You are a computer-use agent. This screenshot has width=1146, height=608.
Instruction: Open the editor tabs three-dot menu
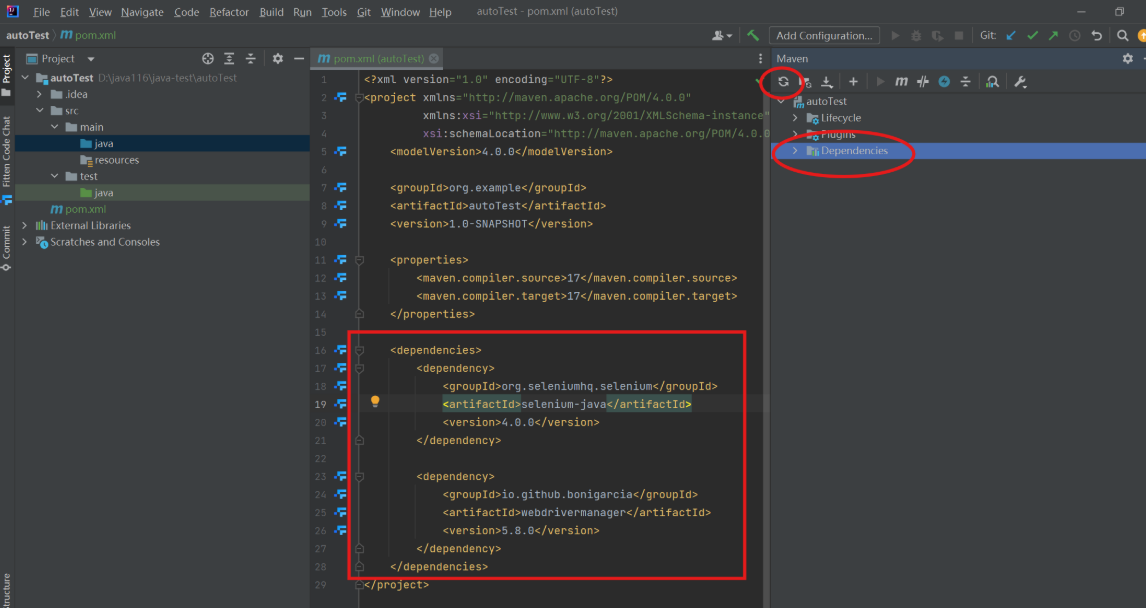pyautogui.click(x=760, y=58)
